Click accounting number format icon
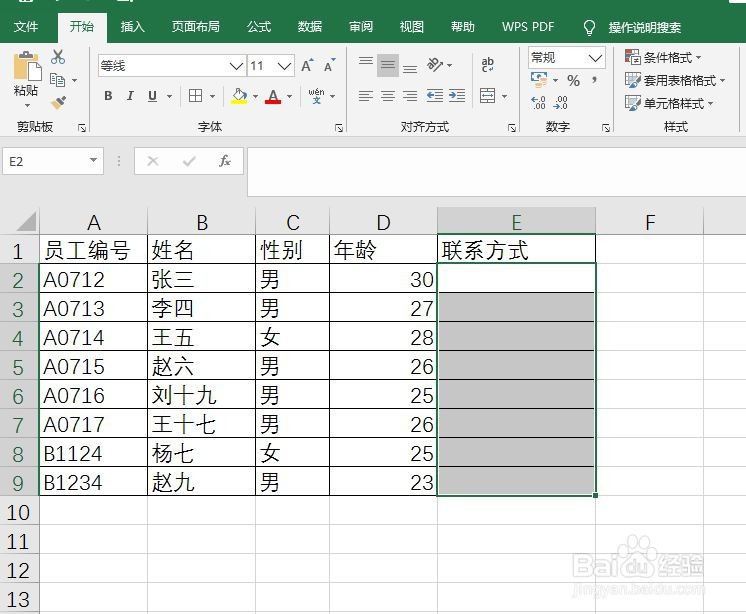Screen dimensions: 746x614 pyautogui.click(x=539, y=80)
